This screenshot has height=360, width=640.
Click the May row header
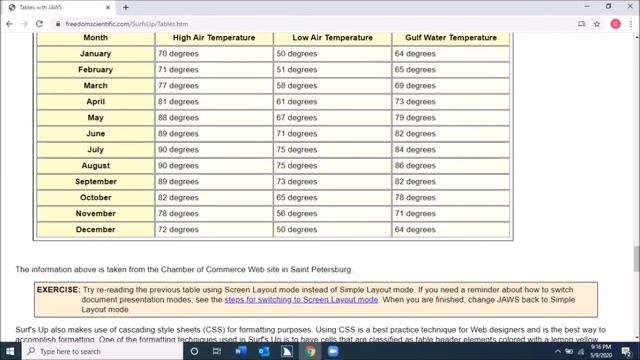coord(96,118)
